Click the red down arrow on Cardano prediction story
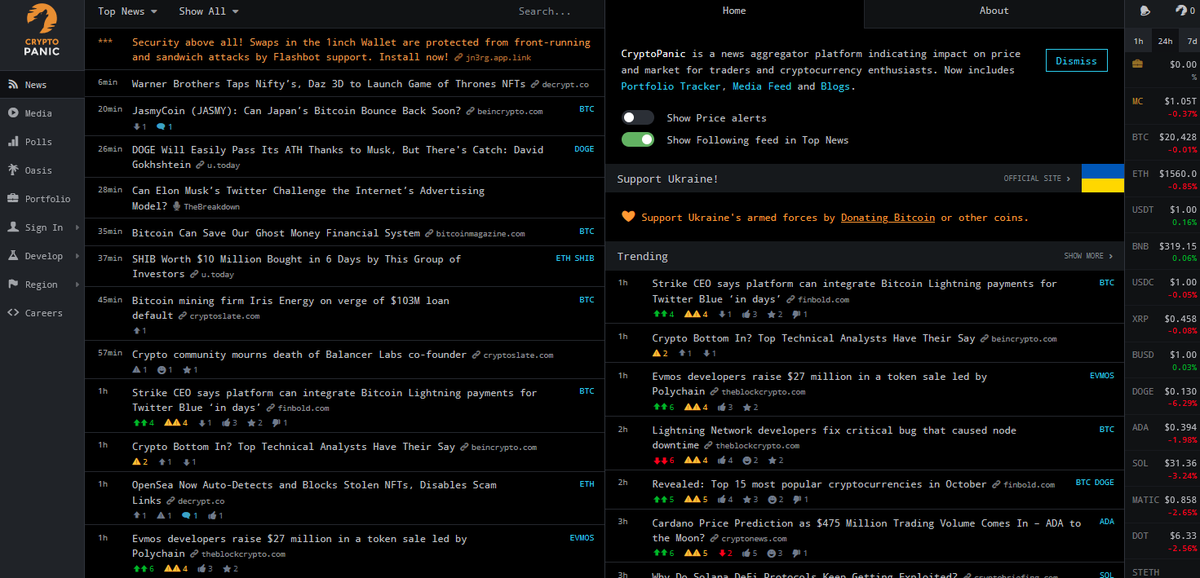The image size is (1200, 578). pos(721,553)
